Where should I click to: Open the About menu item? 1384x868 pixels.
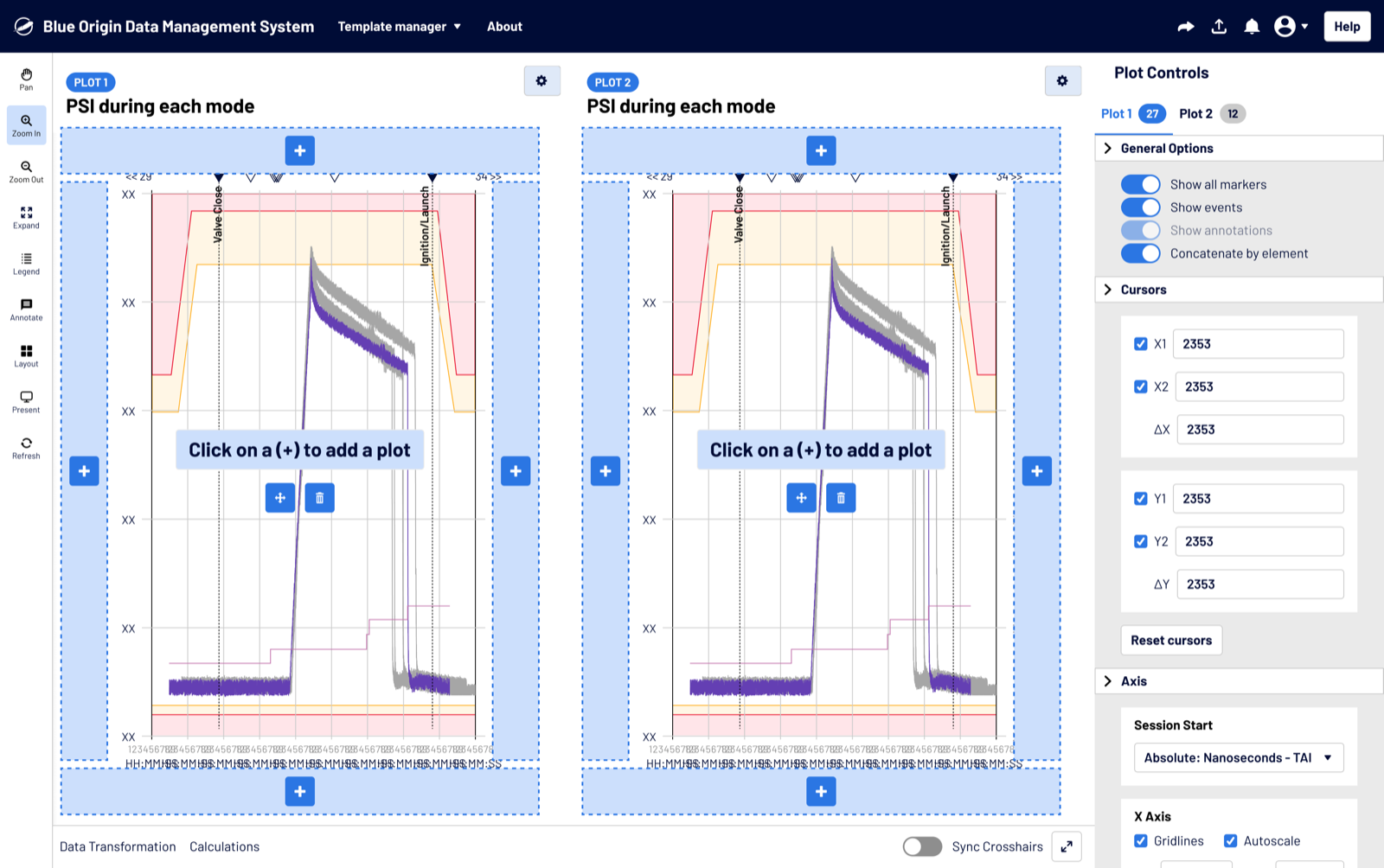[x=504, y=27]
